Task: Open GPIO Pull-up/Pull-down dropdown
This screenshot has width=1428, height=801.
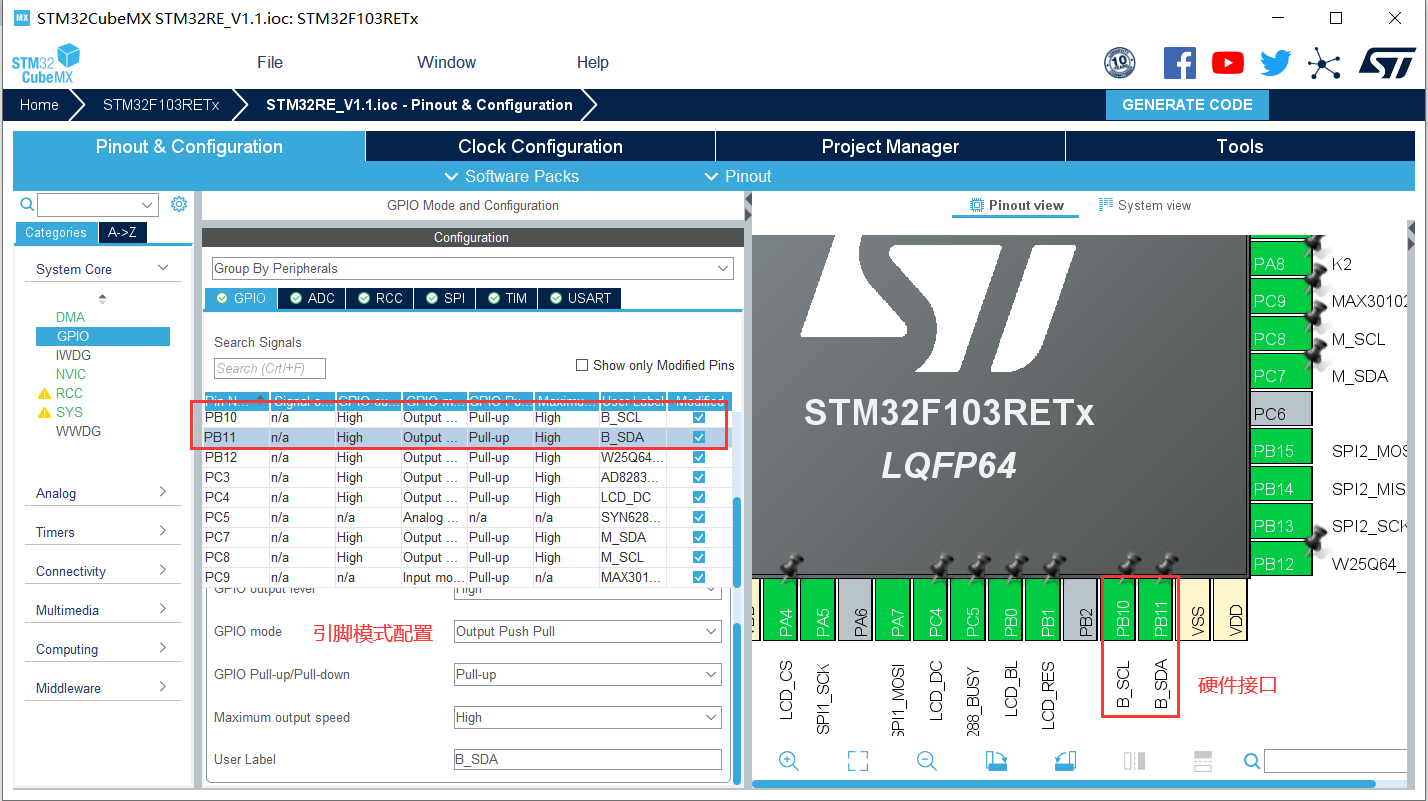Action: click(x=588, y=674)
